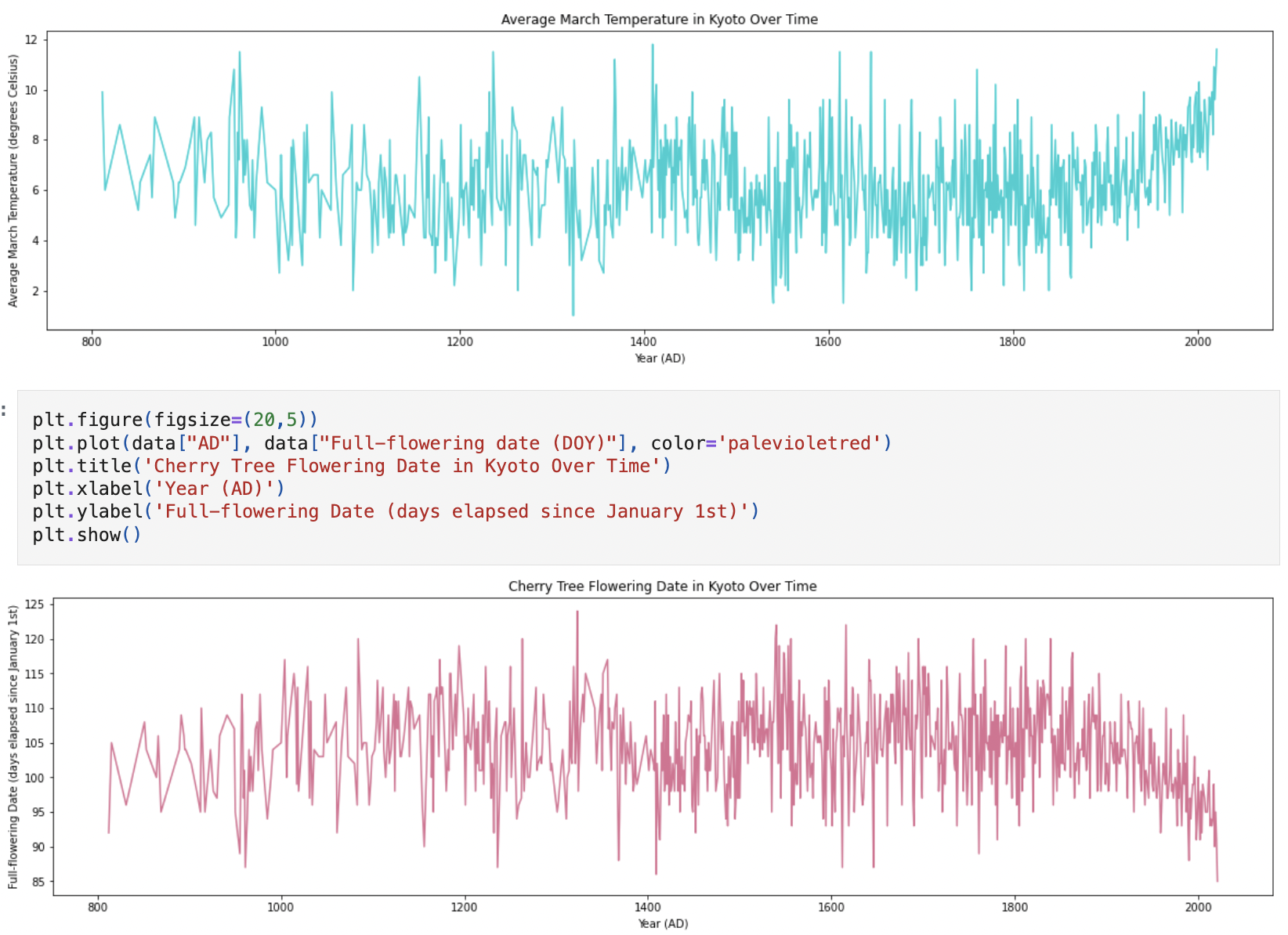
Task: Click the plt.title code line
Action: click(x=352, y=466)
